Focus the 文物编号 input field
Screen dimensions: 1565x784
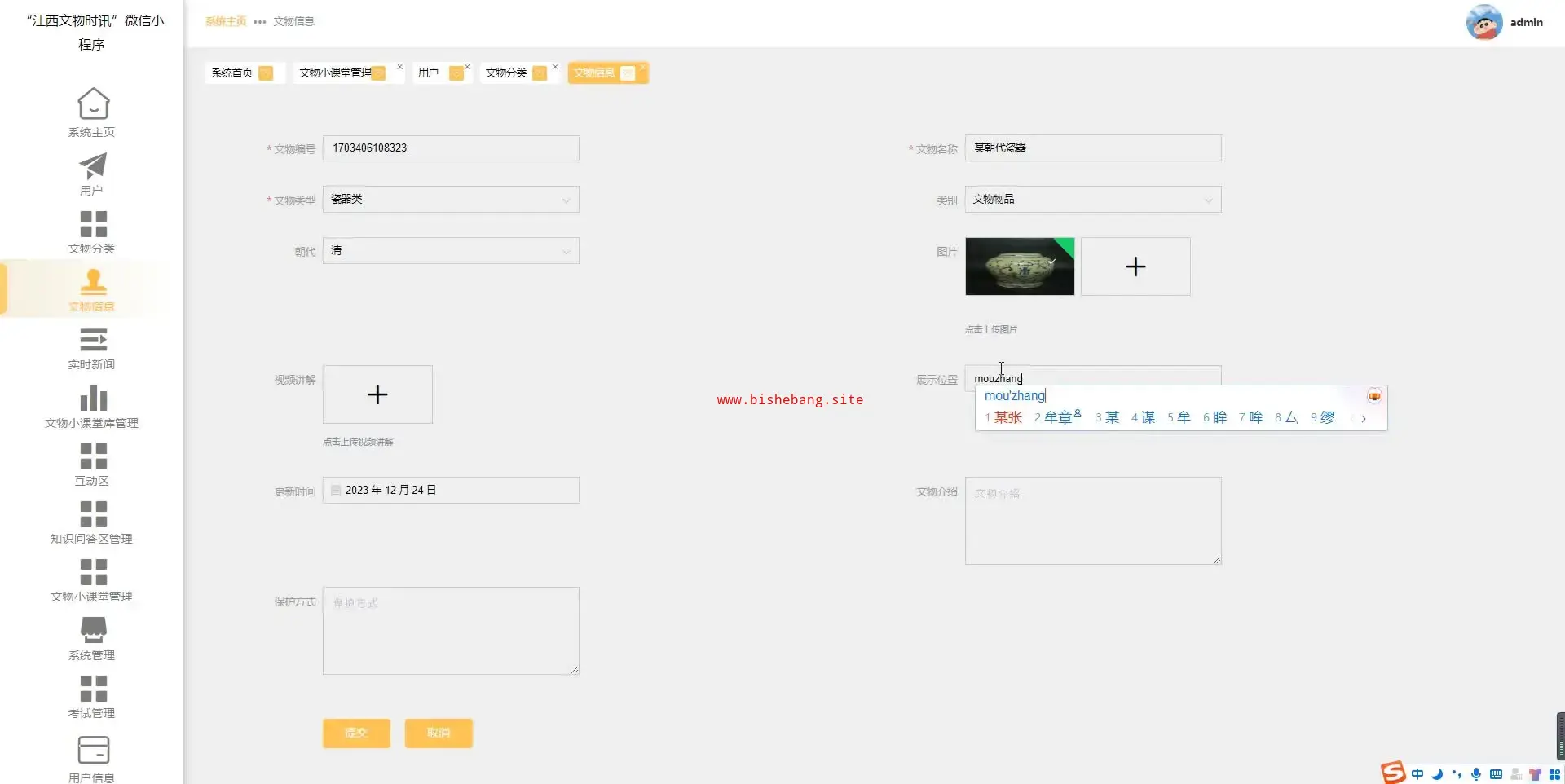451,148
